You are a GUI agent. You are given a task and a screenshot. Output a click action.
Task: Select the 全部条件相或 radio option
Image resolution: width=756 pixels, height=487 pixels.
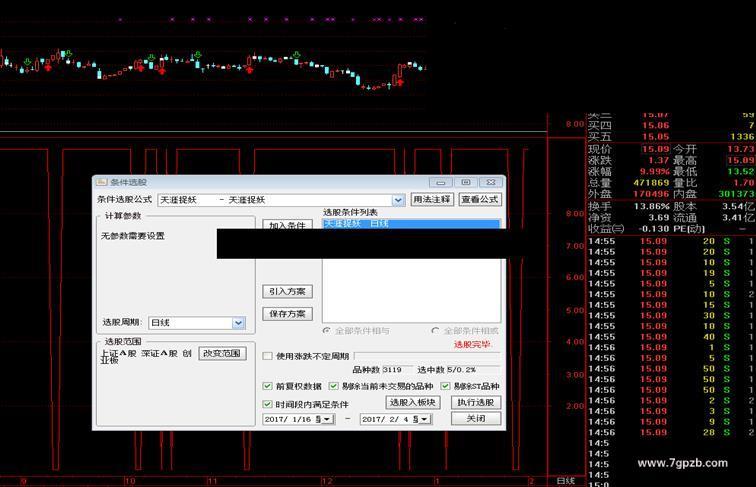tap(435, 331)
